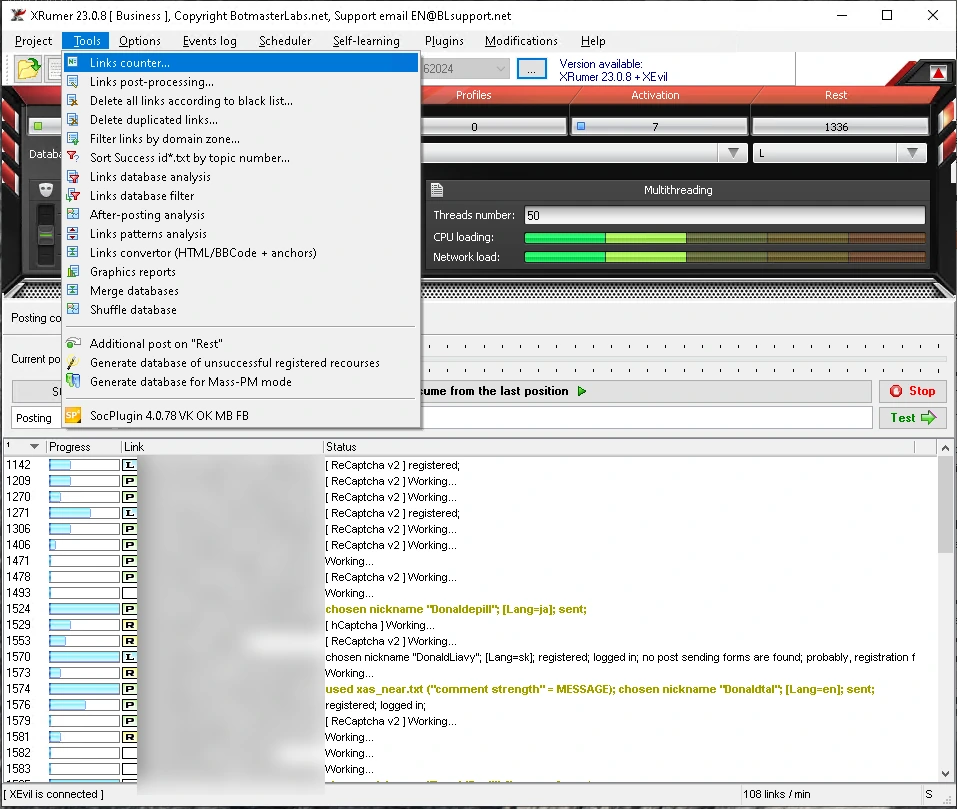This screenshot has height=809, width=957.
Task: Click the Links post-processing icon
Action: [73, 81]
